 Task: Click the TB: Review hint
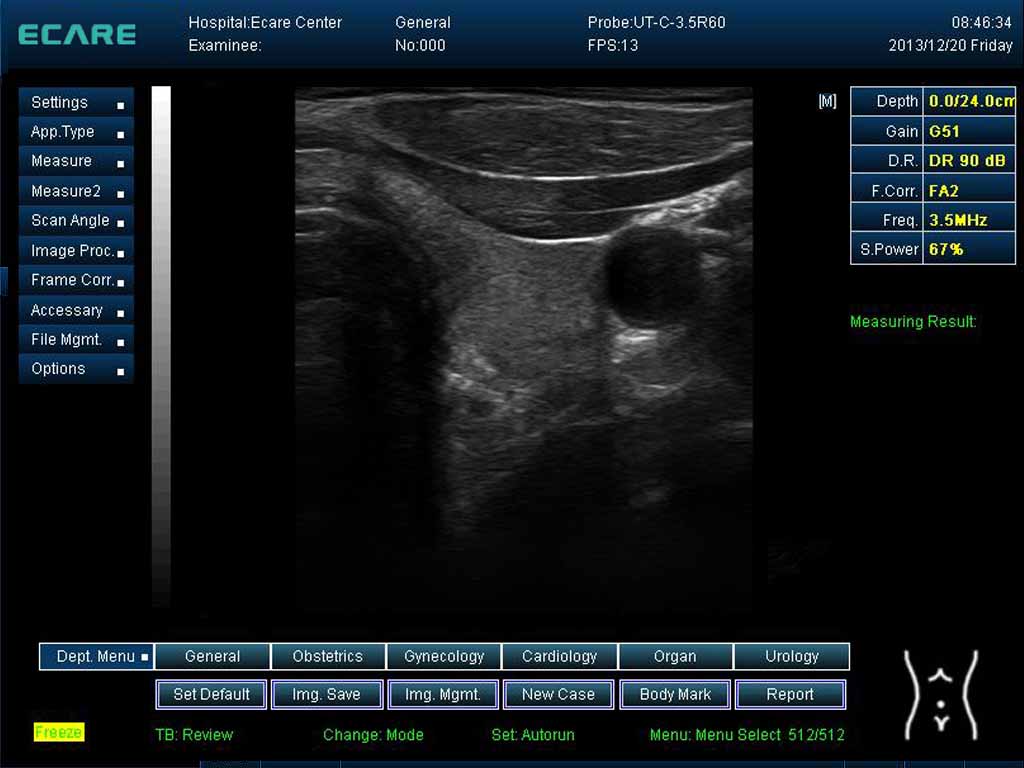coord(194,735)
